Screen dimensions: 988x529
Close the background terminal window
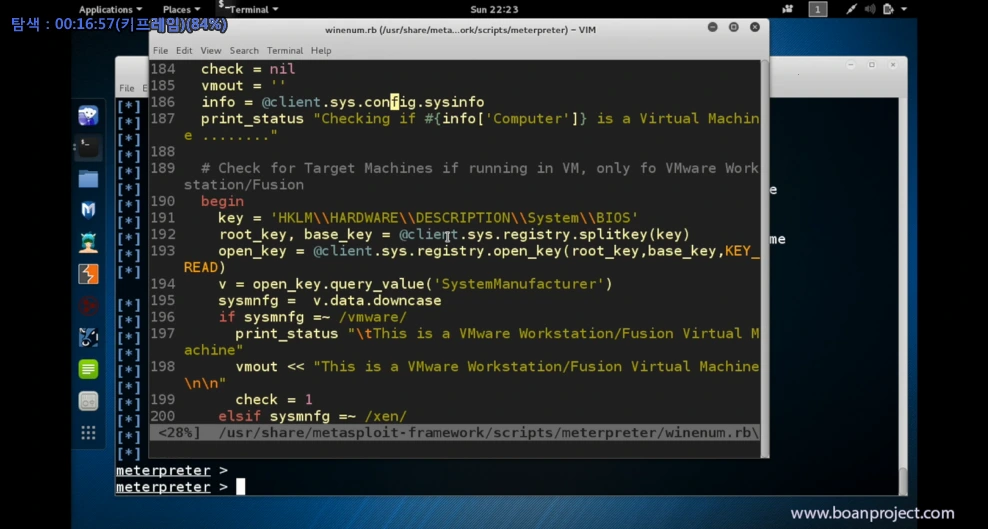[893, 65]
